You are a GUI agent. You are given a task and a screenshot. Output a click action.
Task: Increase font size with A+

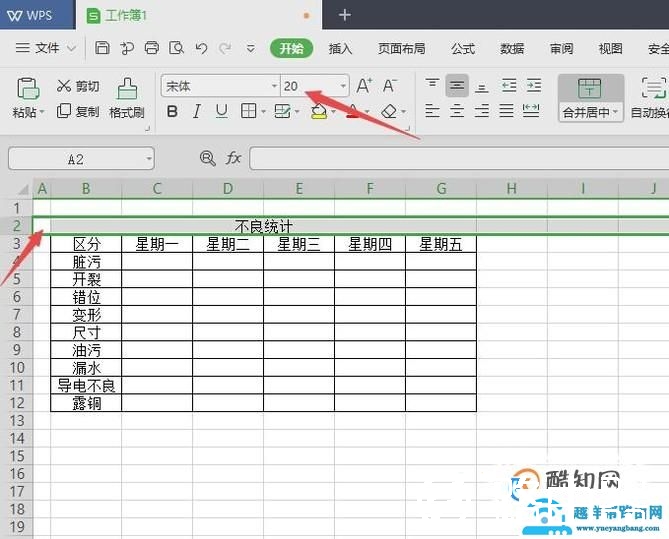(364, 86)
